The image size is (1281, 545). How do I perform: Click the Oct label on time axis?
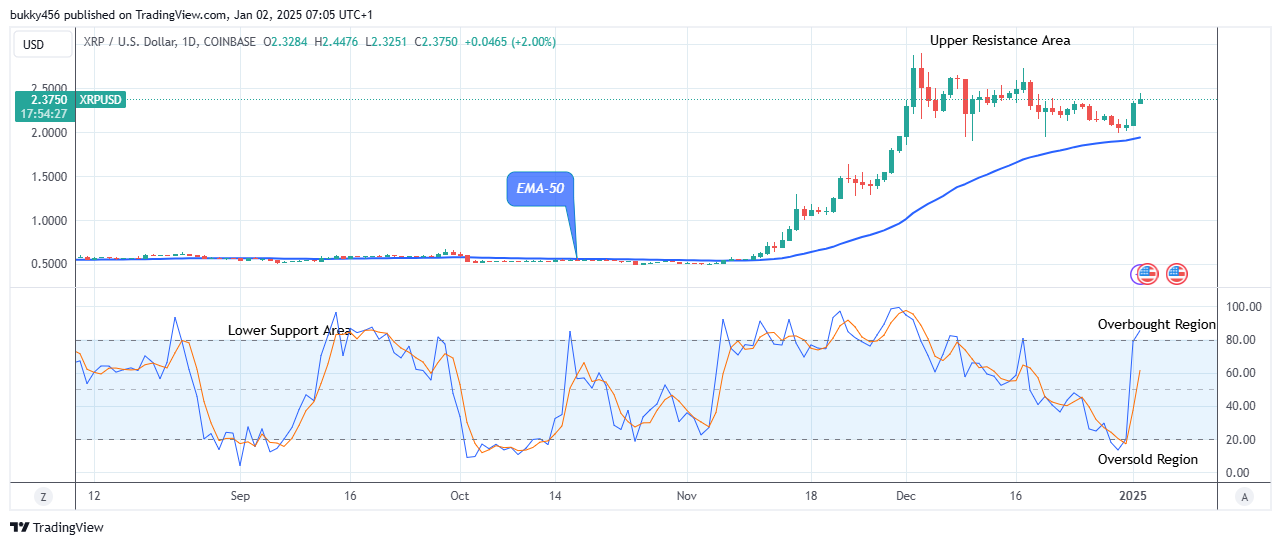tap(460, 495)
